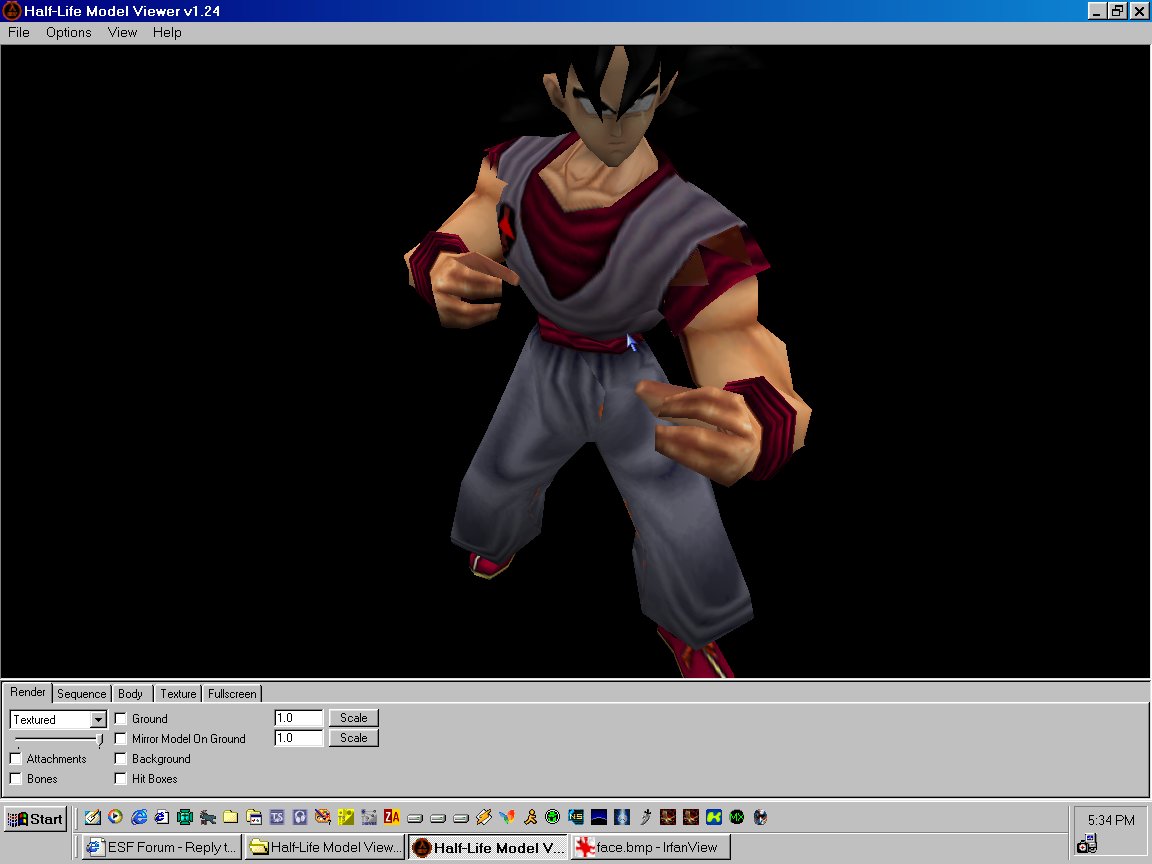The image size is (1152, 864).
Task: Click the ZA ZoneAlarm quick launch icon
Action: 392,817
